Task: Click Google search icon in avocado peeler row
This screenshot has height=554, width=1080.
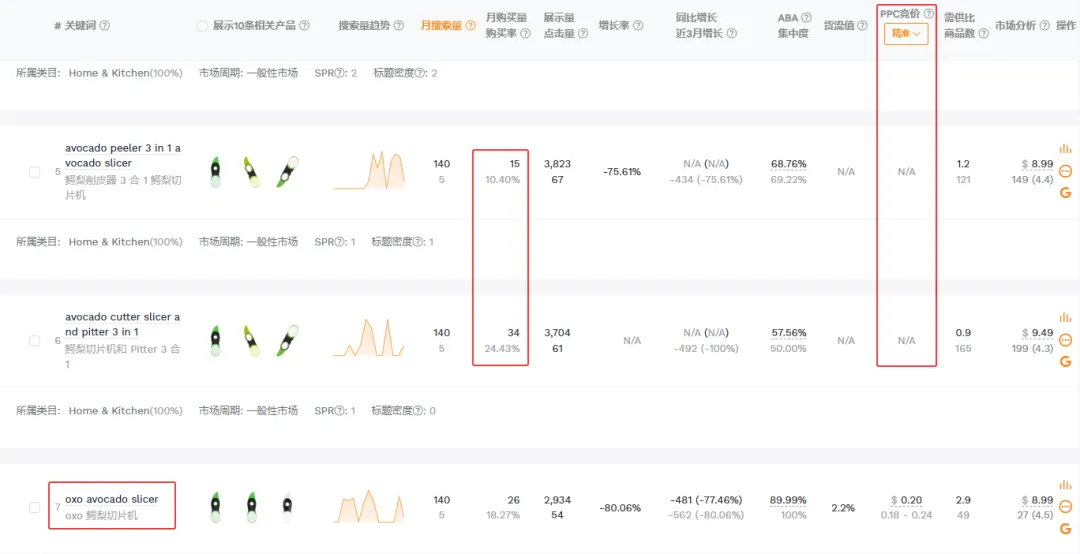Action: (1066, 192)
